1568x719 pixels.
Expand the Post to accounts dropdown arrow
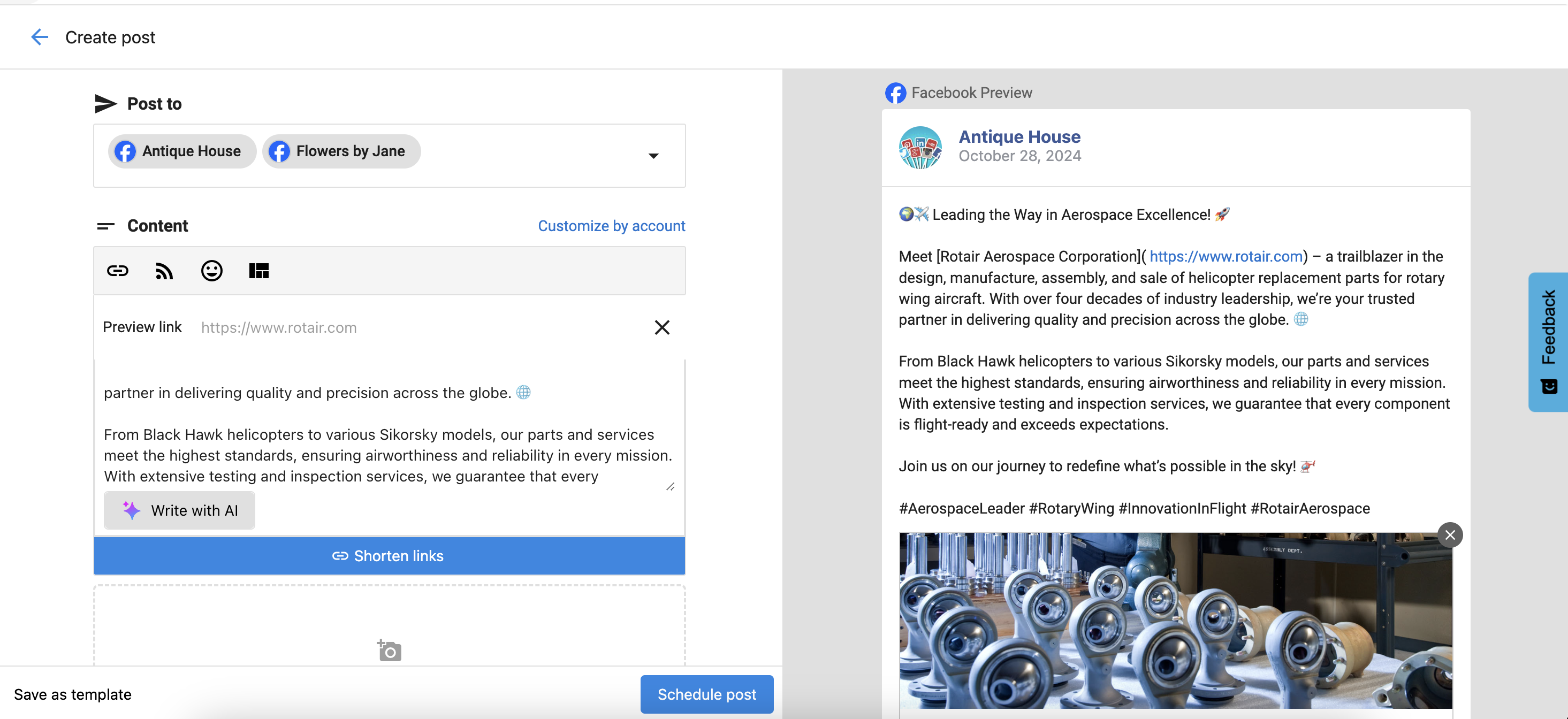coord(653,156)
